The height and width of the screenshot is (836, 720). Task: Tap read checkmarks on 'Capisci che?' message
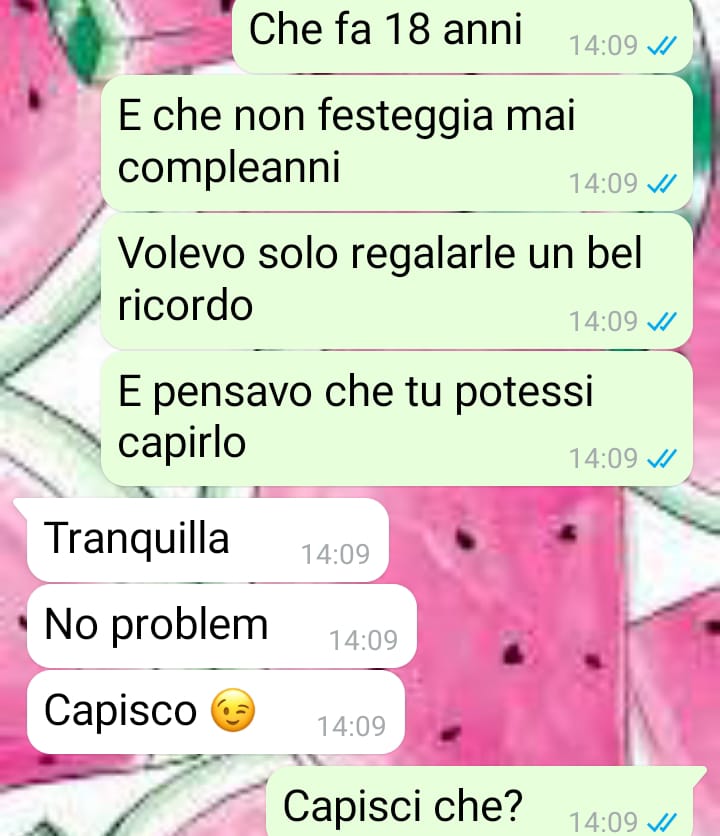tap(662, 822)
